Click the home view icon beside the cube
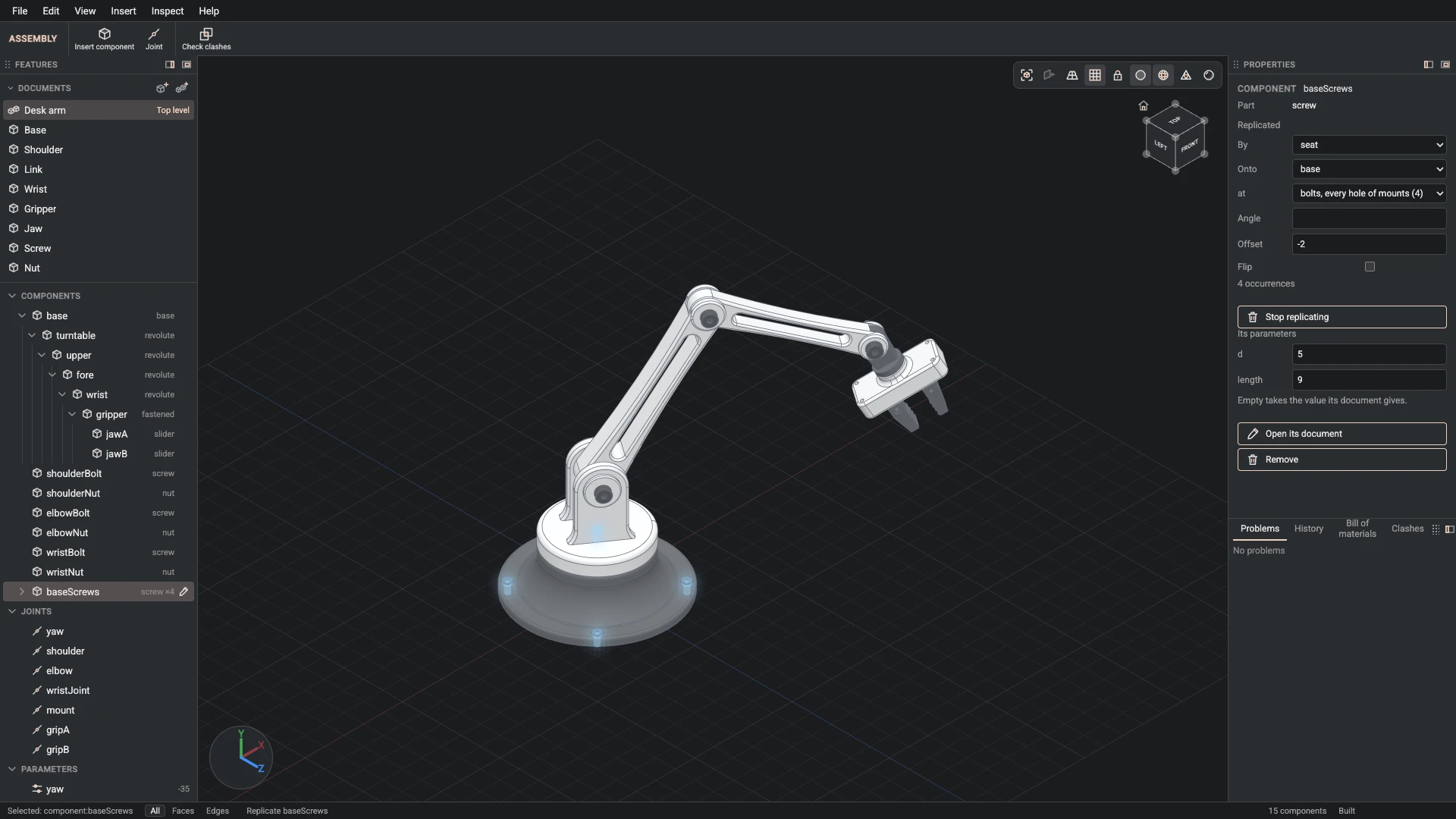Image resolution: width=1456 pixels, height=819 pixels. tap(1144, 105)
